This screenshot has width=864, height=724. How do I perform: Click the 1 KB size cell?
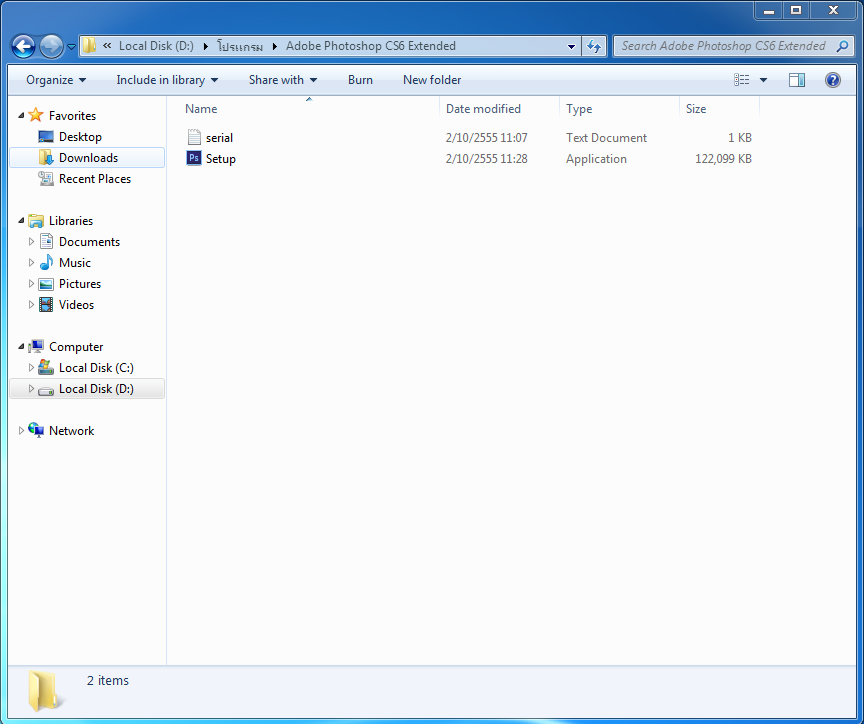(739, 138)
